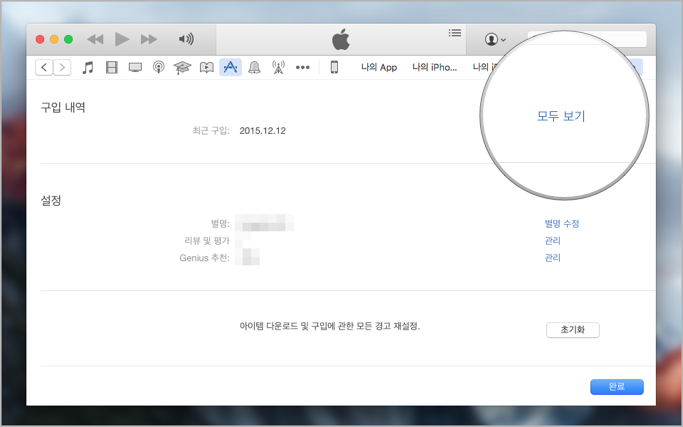
Task: Click the volume speaker icon
Action: pos(186,39)
